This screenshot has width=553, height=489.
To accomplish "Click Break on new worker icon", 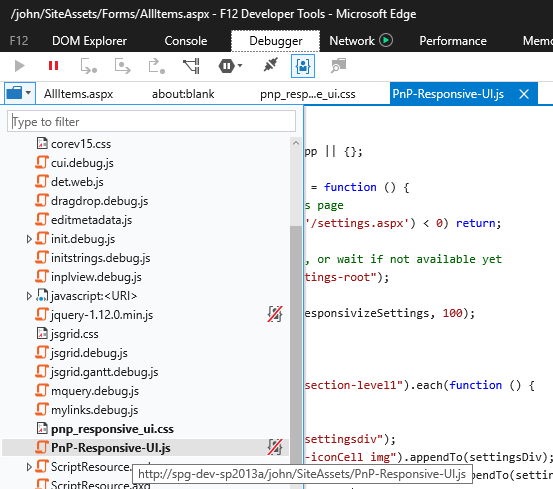I will pyautogui.click(x=192, y=66).
